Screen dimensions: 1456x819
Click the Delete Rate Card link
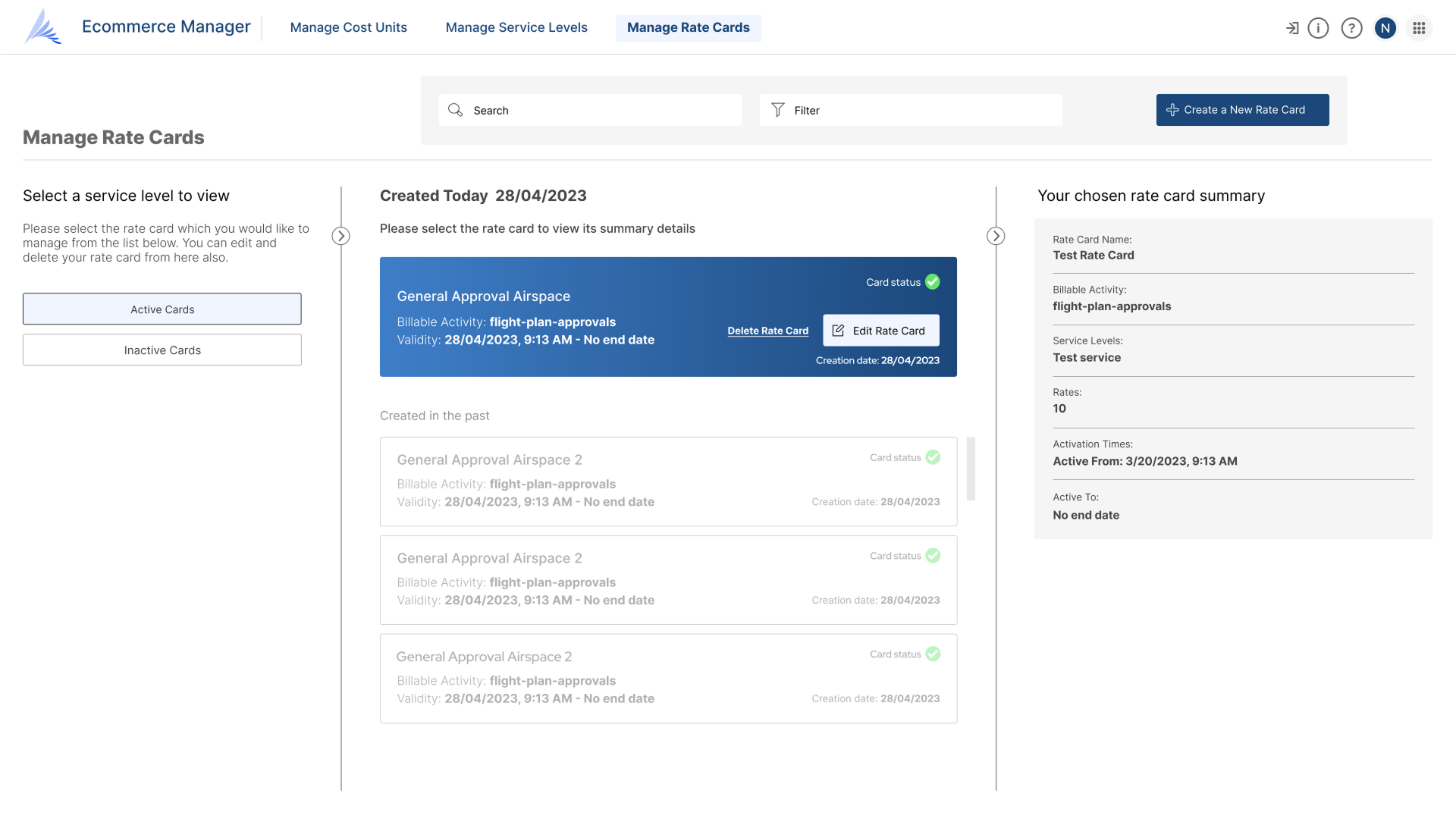(x=767, y=331)
